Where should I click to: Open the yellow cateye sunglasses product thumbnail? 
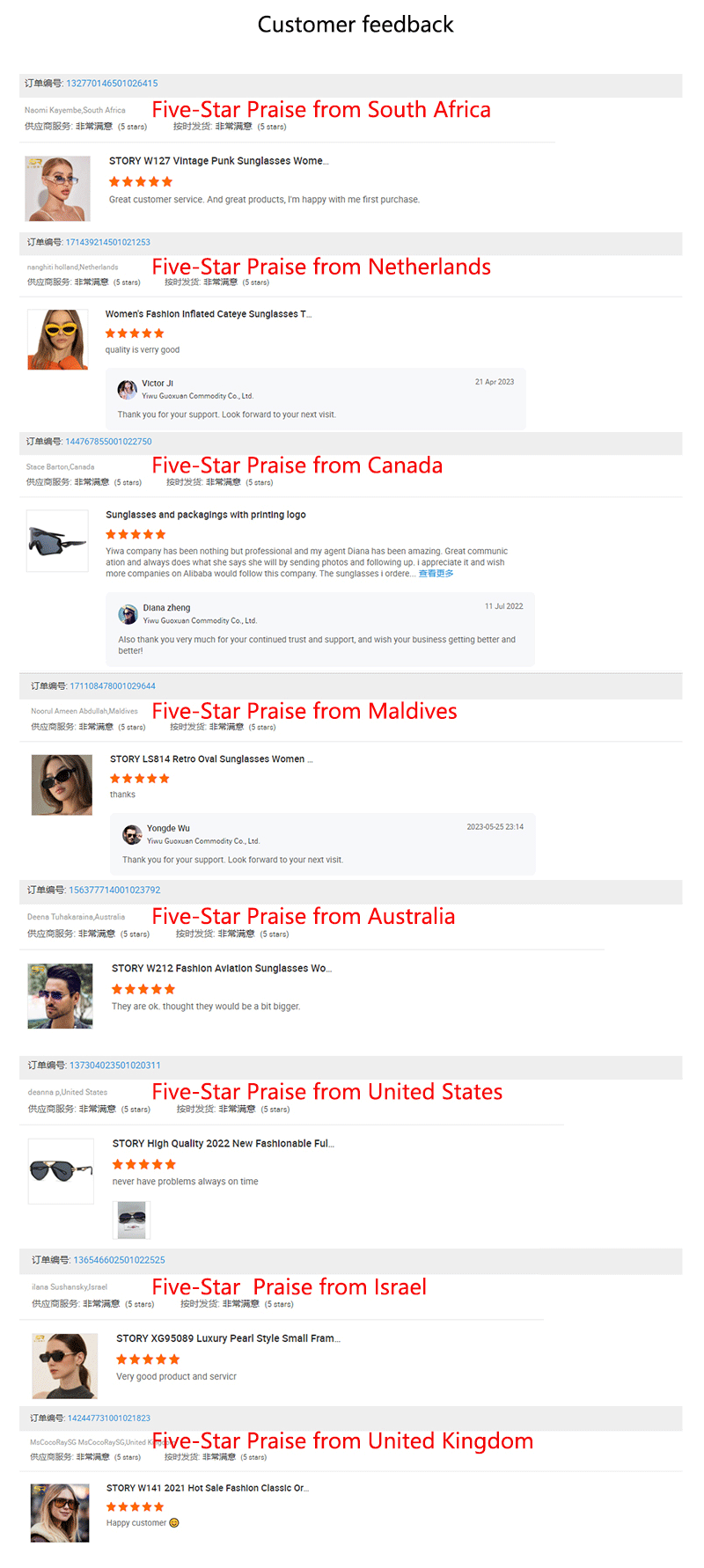coord(58,339)
